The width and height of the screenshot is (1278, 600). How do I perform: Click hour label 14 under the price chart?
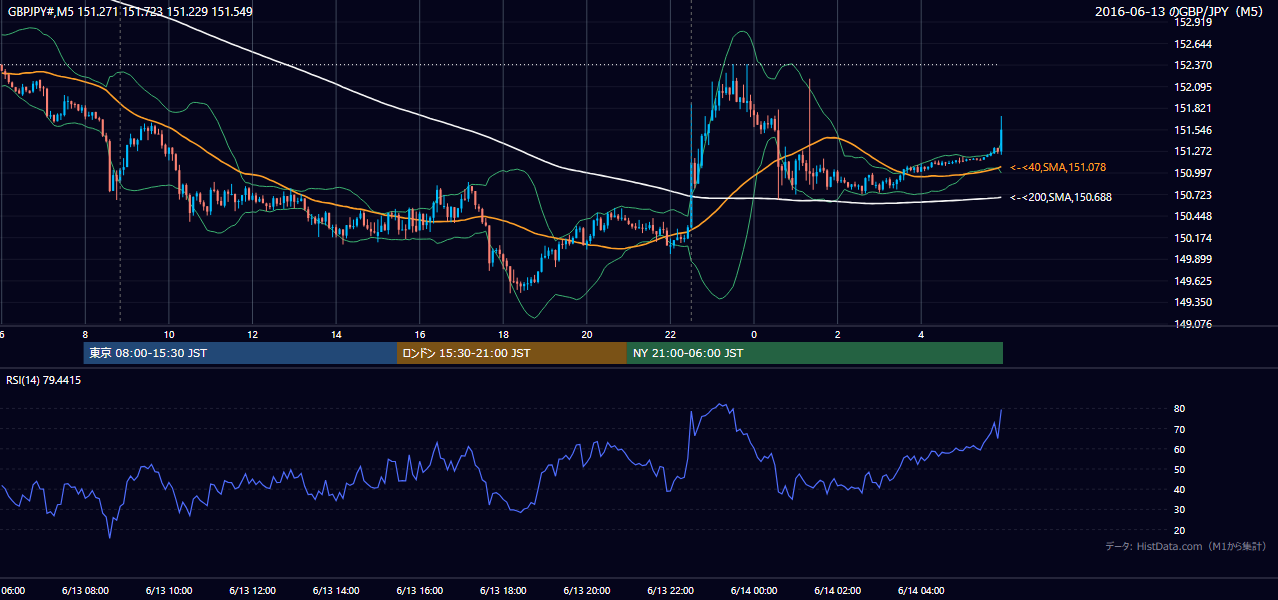click(336, 334)
